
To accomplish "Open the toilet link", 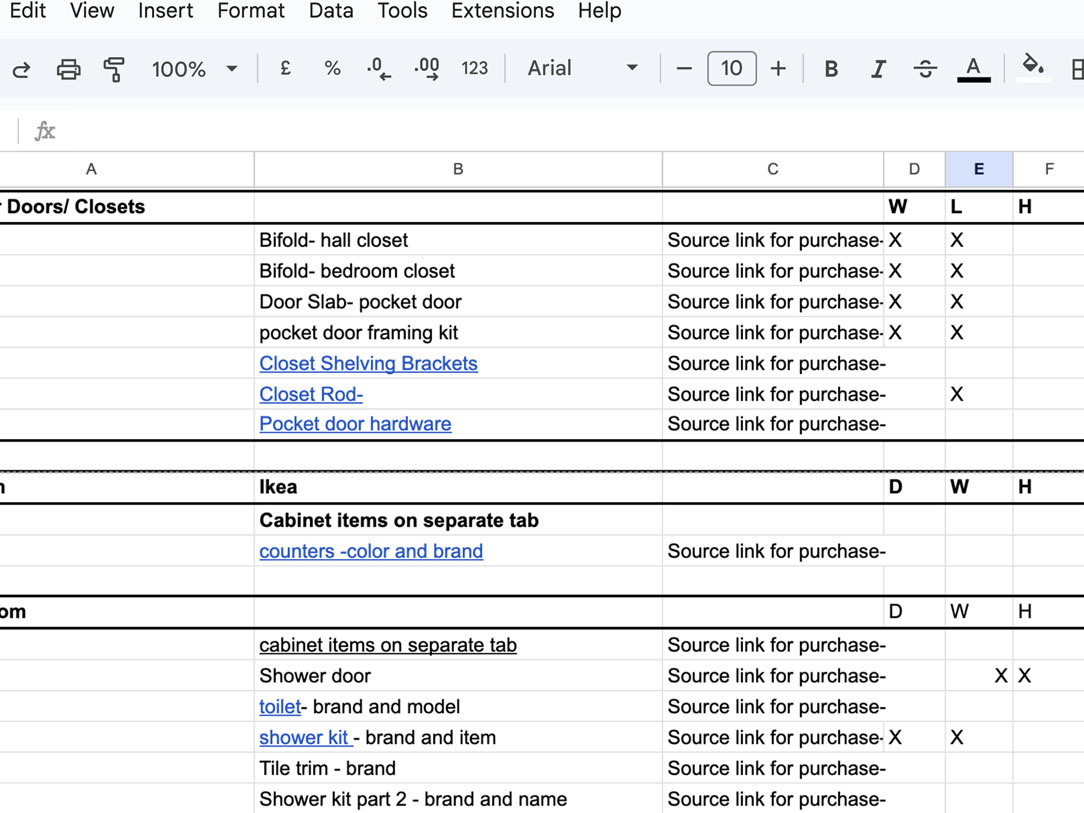I will click(x=280, y=707).
